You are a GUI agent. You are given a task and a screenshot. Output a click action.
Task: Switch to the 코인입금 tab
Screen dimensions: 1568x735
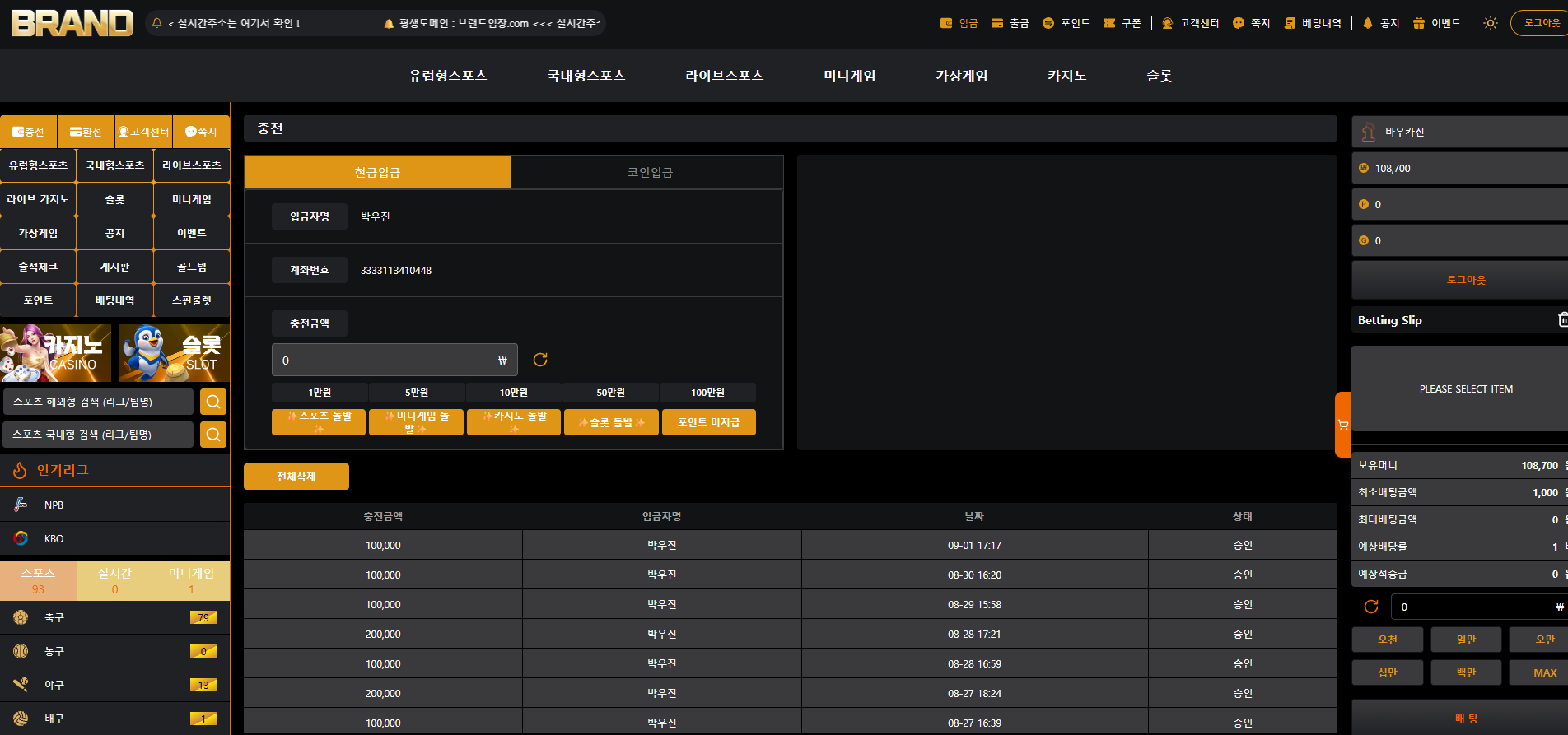(x=649, y=172)
